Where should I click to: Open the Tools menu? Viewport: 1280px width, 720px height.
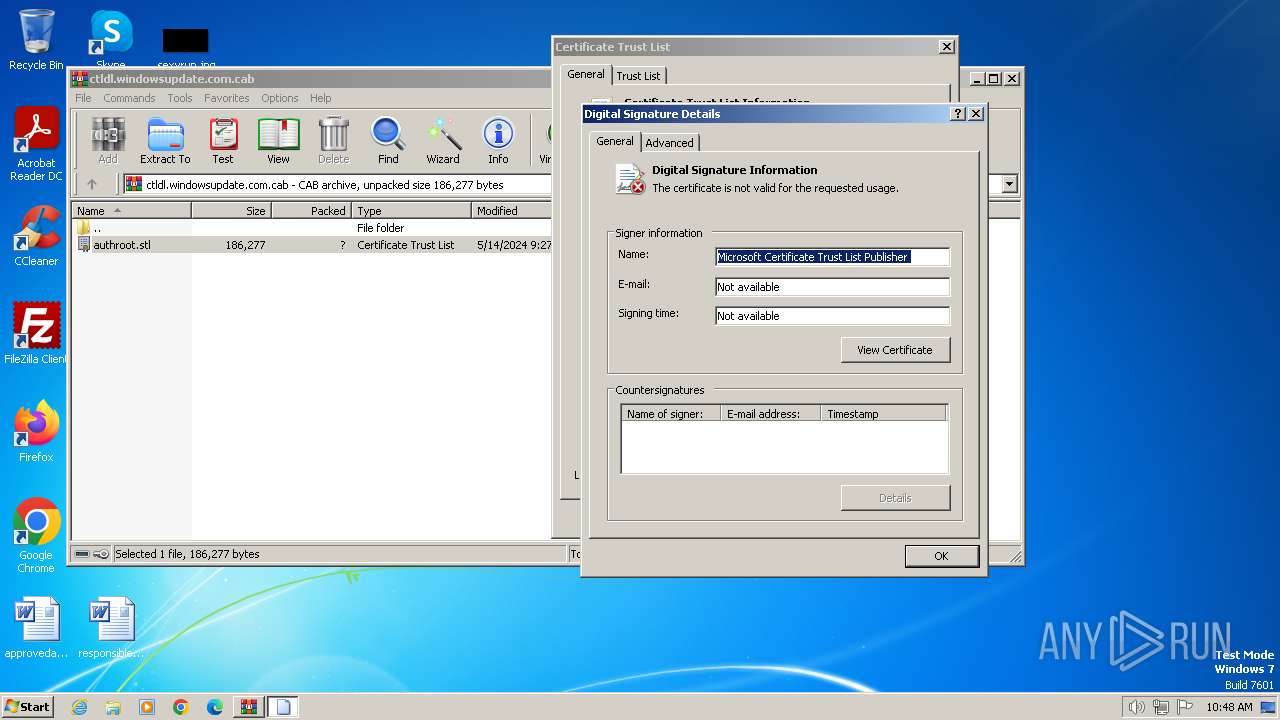point(180,98)
